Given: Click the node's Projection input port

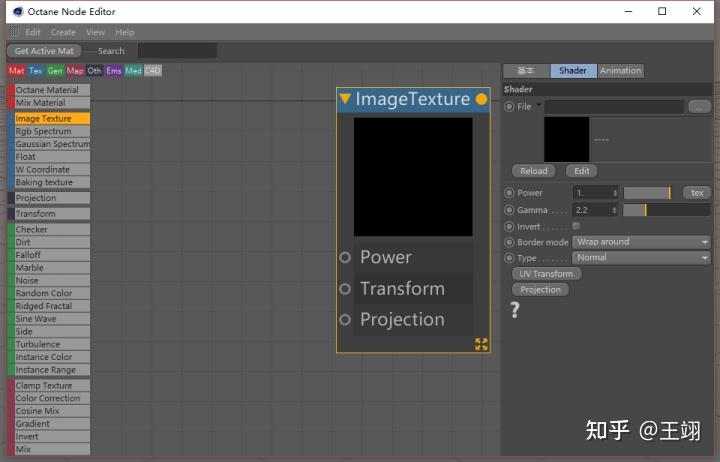Looking at the screenshot, I should click(x=345, y=319).
